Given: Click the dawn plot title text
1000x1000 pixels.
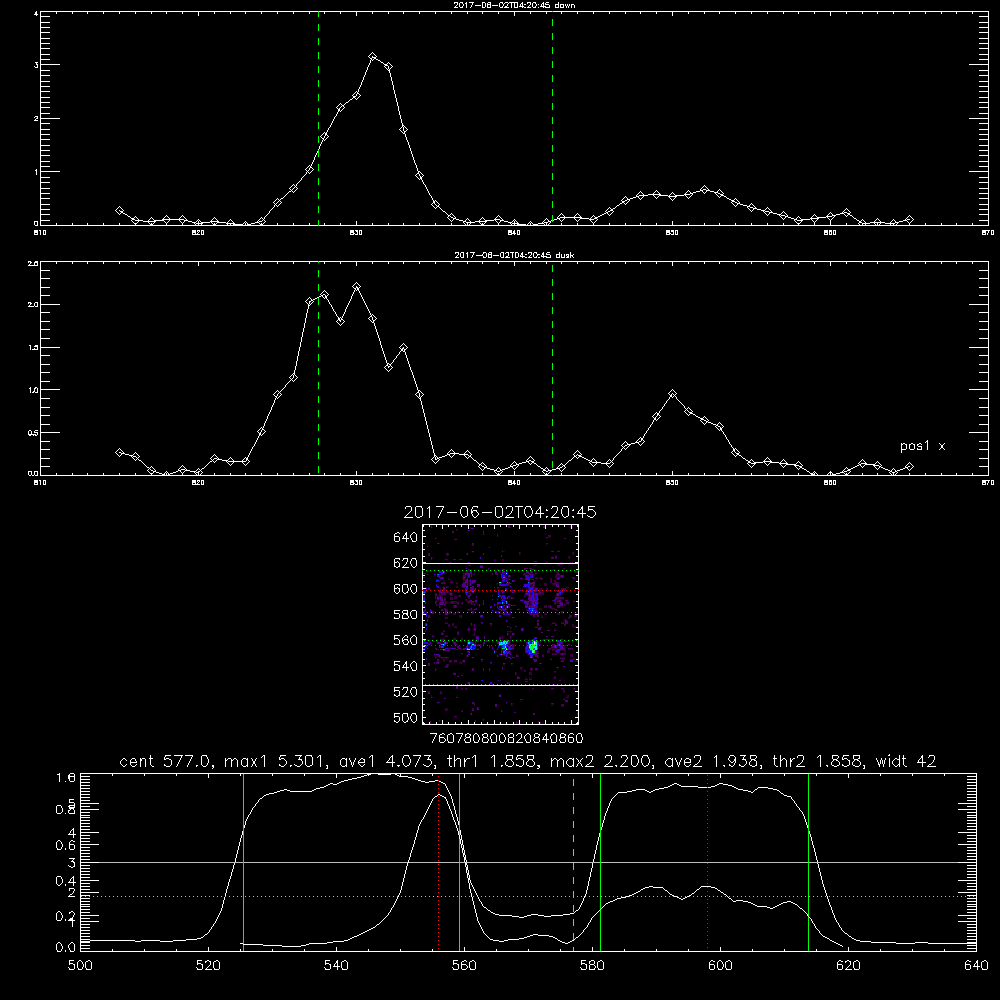Looking at the screenshot, I should (x=514, y=5).
